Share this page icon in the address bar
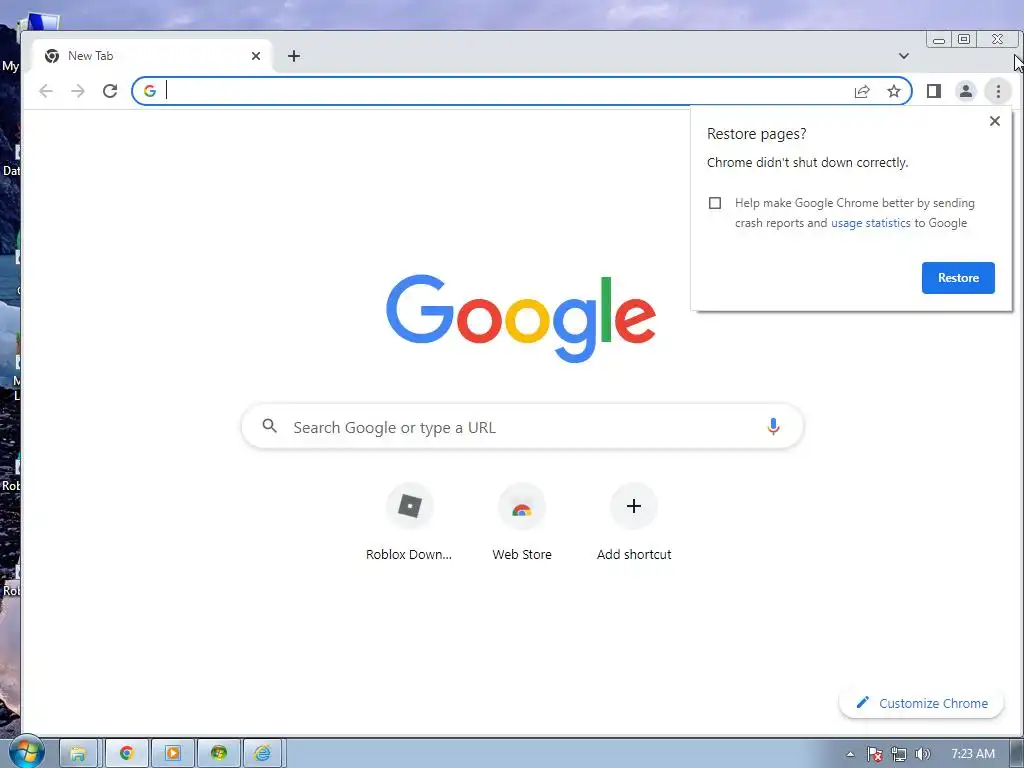The width and height of the screenshot is (1024, 768). [862, 91]
